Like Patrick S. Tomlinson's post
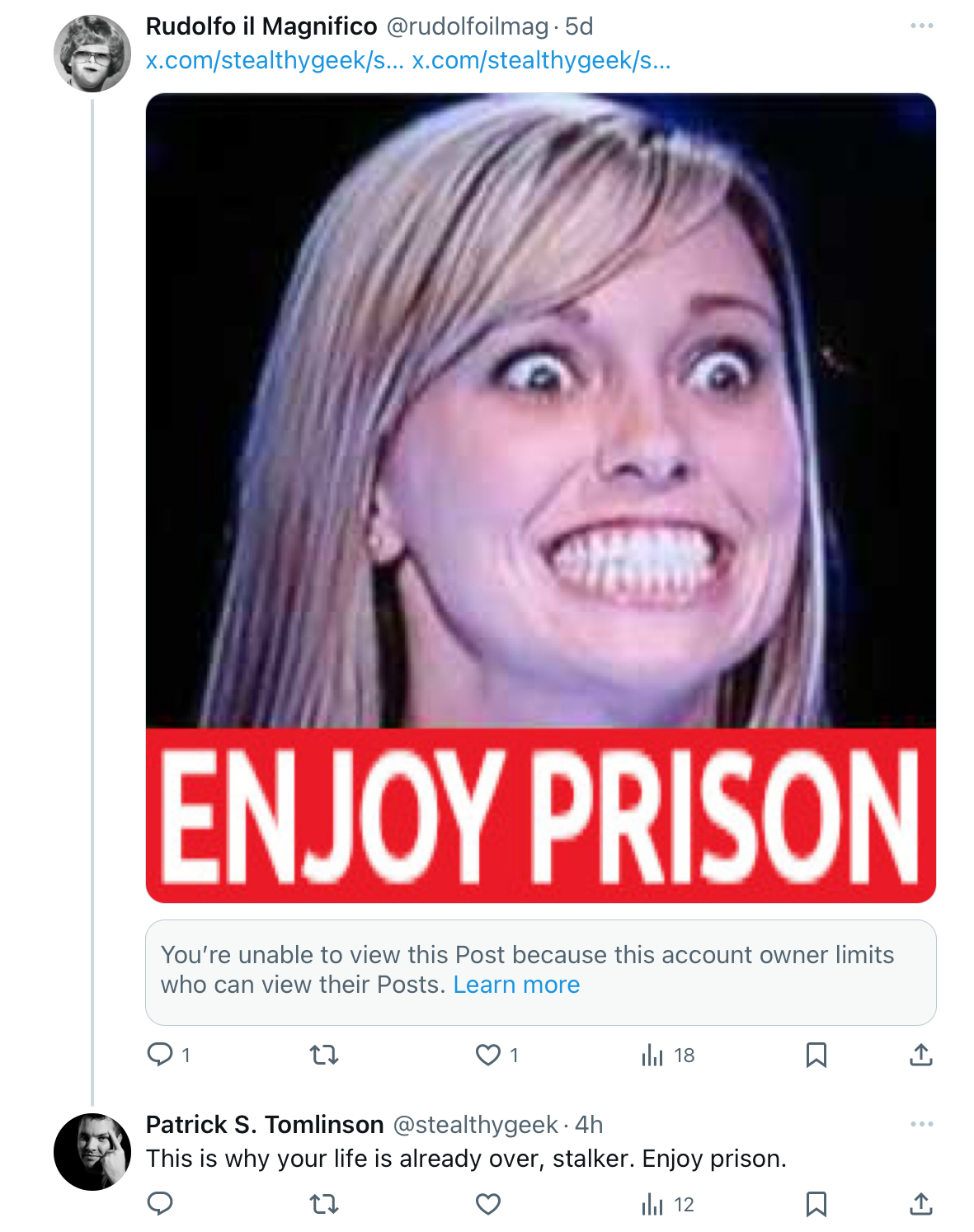Screen dimensions: 974x1232 pos(488,1204)
